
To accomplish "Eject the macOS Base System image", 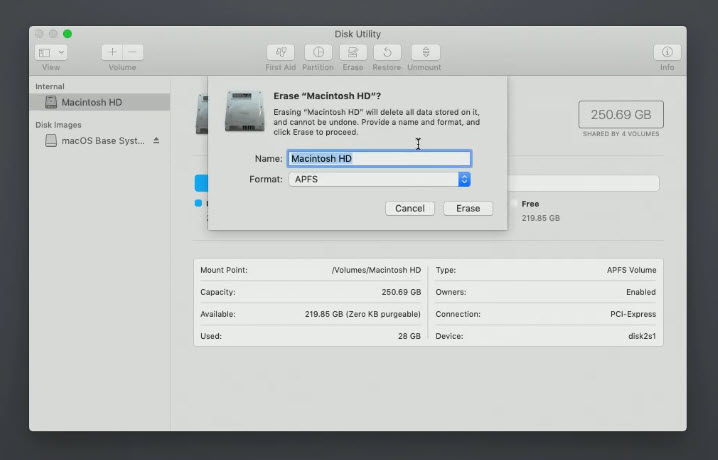I will point(156,141).
